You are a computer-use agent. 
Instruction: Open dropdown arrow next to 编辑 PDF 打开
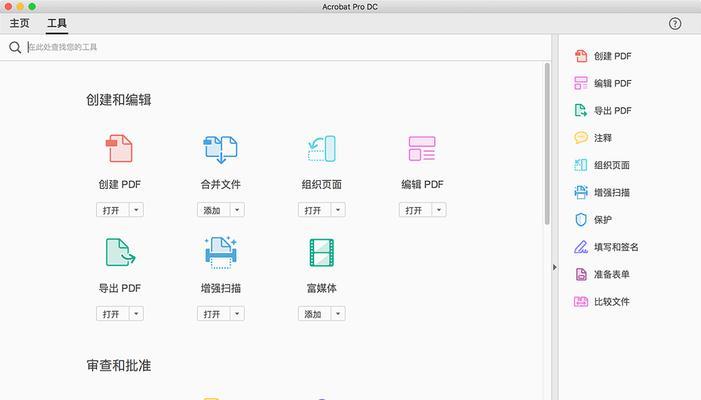[x=439, y=210]
